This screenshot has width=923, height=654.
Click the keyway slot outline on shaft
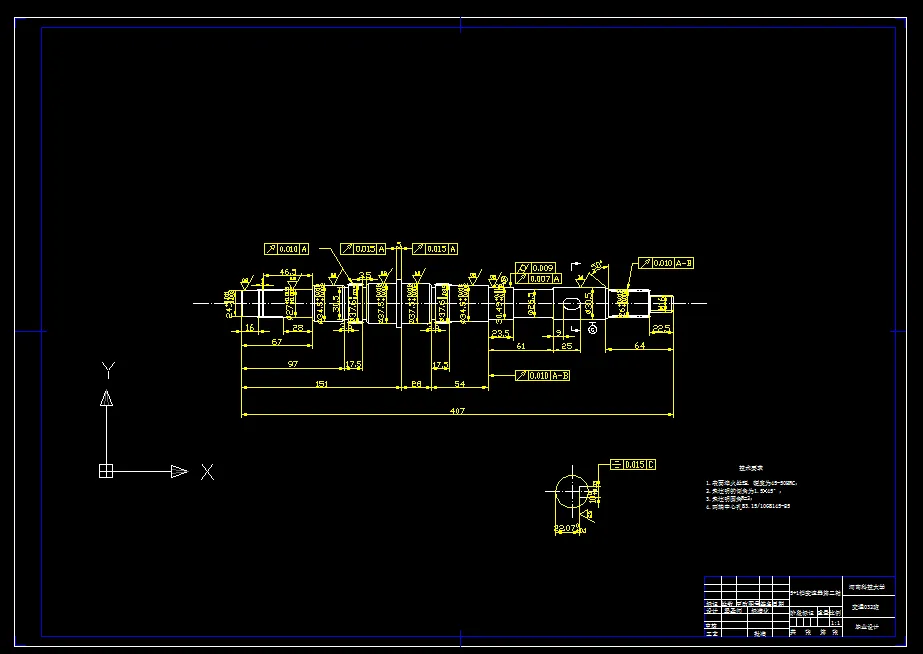point(571,304)
